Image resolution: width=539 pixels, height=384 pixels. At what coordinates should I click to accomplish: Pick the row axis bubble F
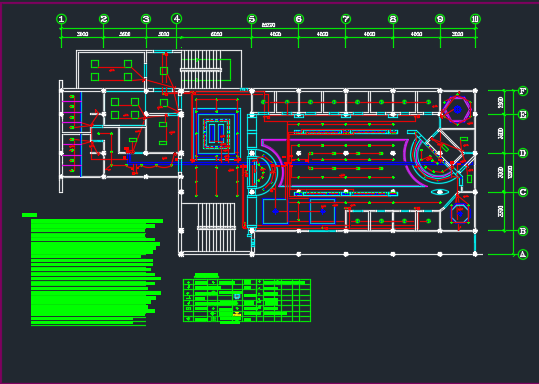pyautogui.click(x=523, y=91)
